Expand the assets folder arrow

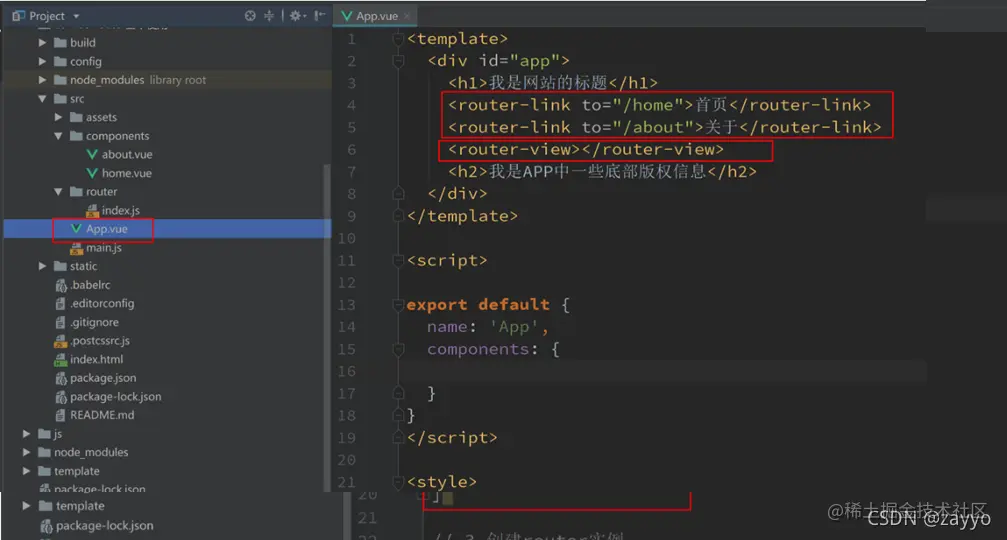[58, 117]
